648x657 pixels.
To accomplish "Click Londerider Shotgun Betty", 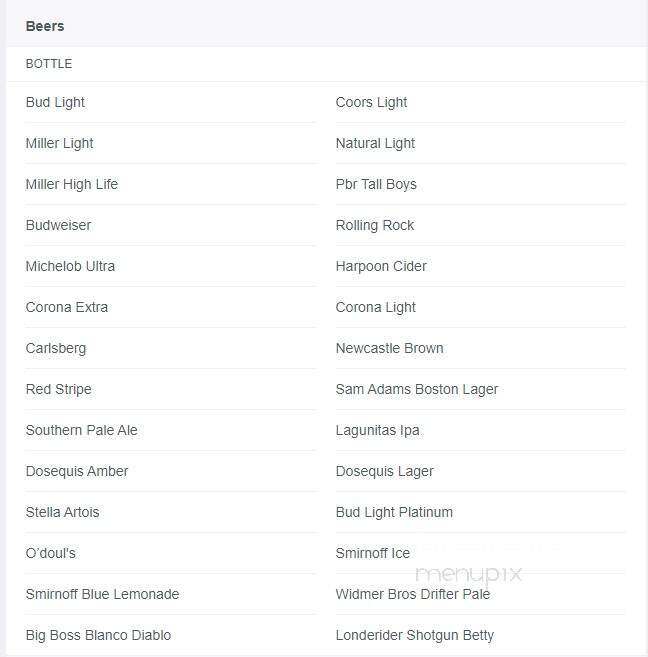I will tap(414, 635).
